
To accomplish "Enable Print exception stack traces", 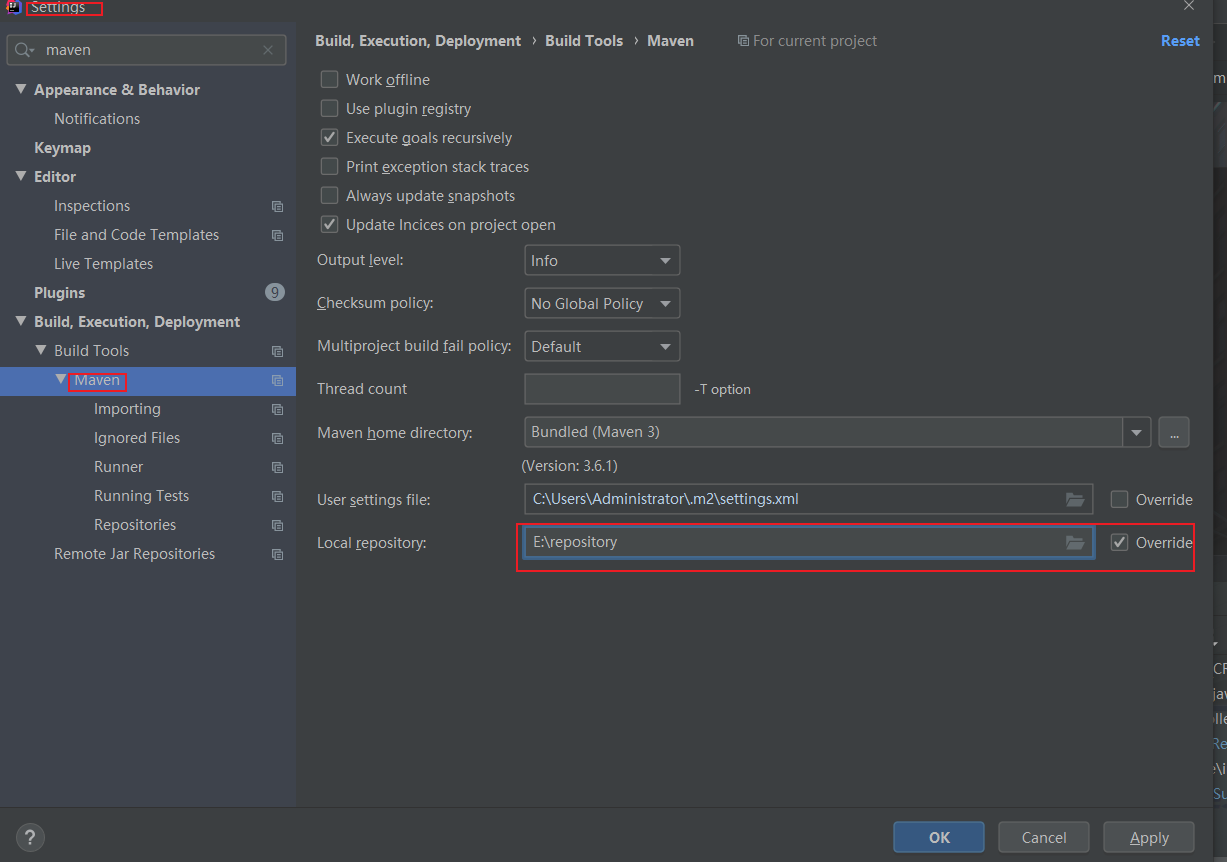I will [x=329, y=166].
